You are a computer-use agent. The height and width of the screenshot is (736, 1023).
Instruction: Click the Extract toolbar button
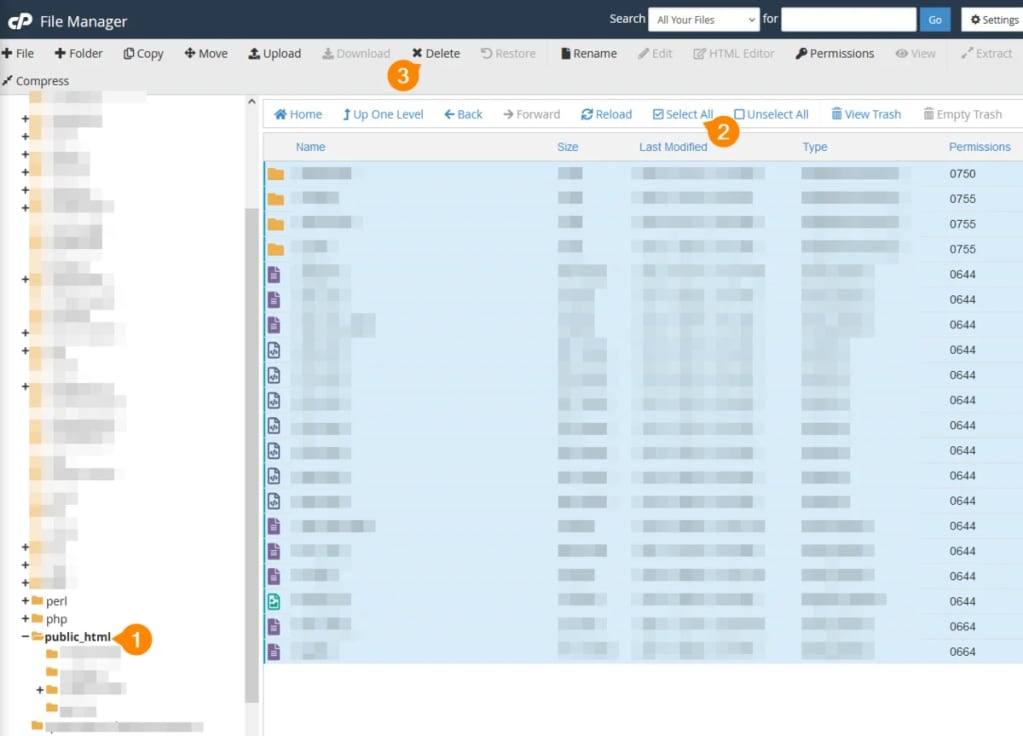pyautogui.click(x=986, y=54)
